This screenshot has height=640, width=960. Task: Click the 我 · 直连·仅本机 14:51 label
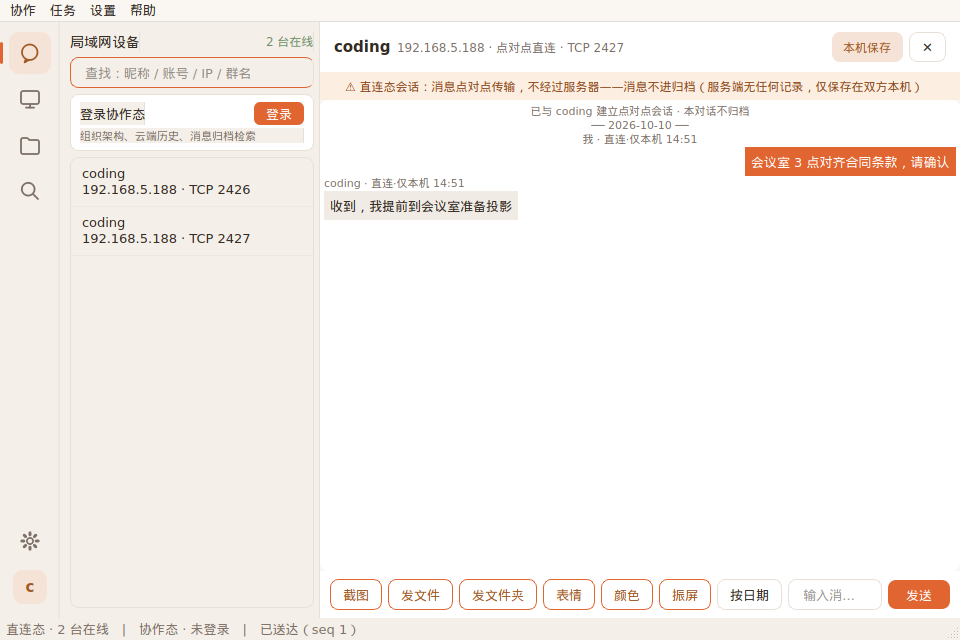(x=640, y=139)
